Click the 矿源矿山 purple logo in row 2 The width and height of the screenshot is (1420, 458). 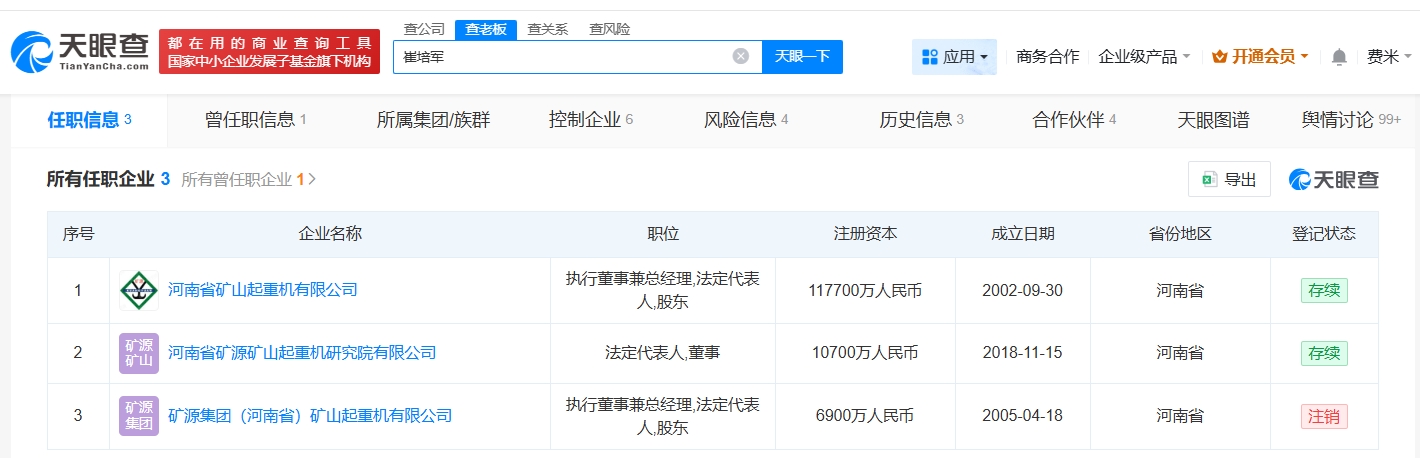tap(138, 353)
